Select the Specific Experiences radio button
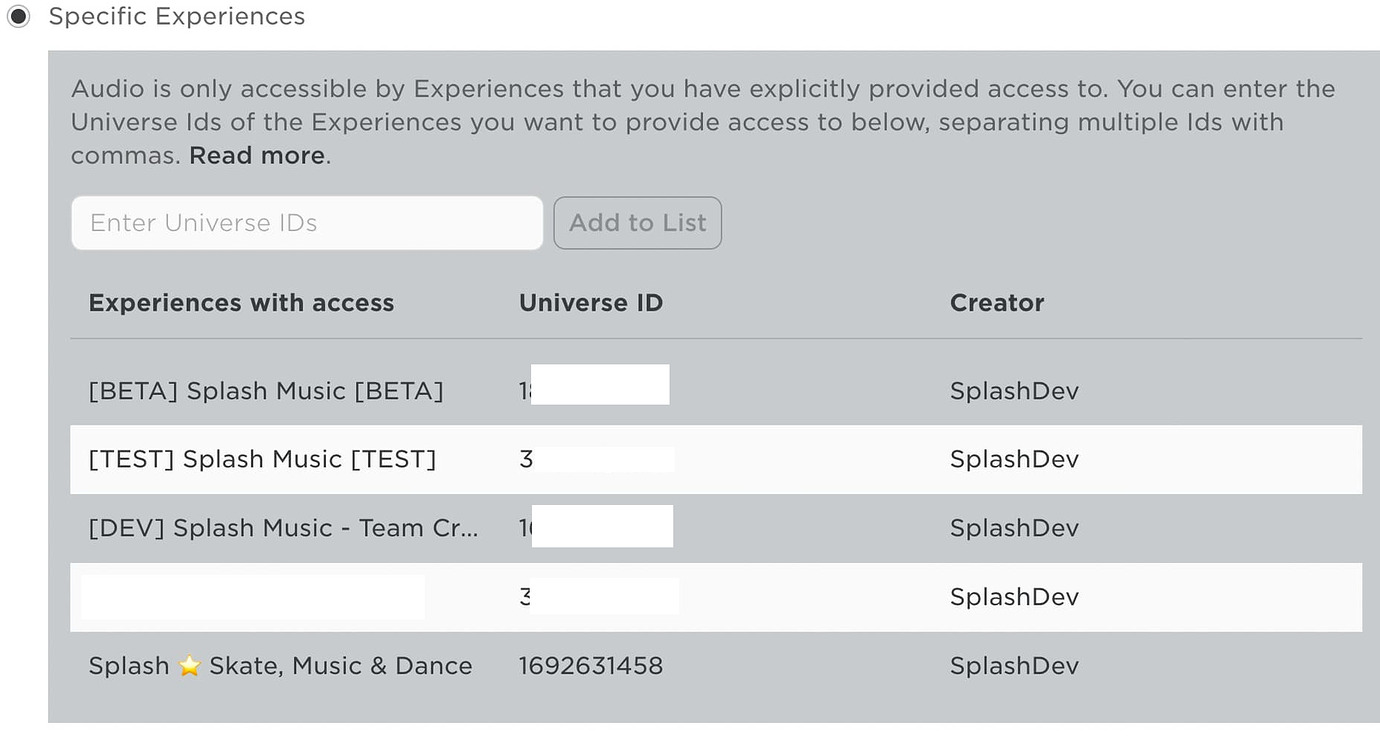Screen dimensions: 1380x740 point(18,17)
